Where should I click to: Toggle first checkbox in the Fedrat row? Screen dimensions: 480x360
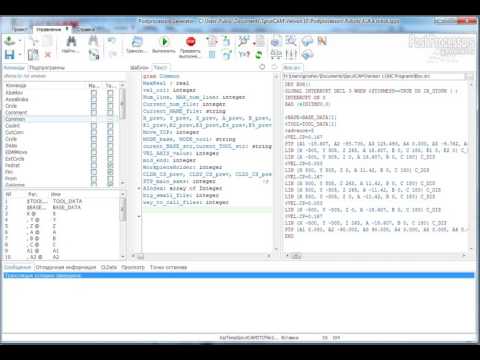click(94, 165)
